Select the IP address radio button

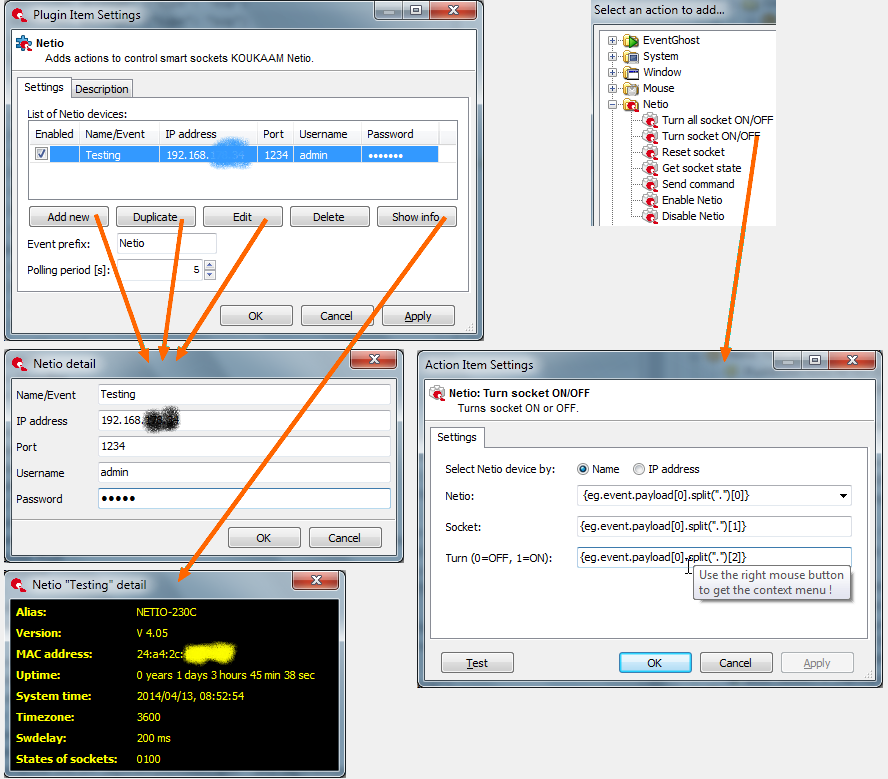639,469
